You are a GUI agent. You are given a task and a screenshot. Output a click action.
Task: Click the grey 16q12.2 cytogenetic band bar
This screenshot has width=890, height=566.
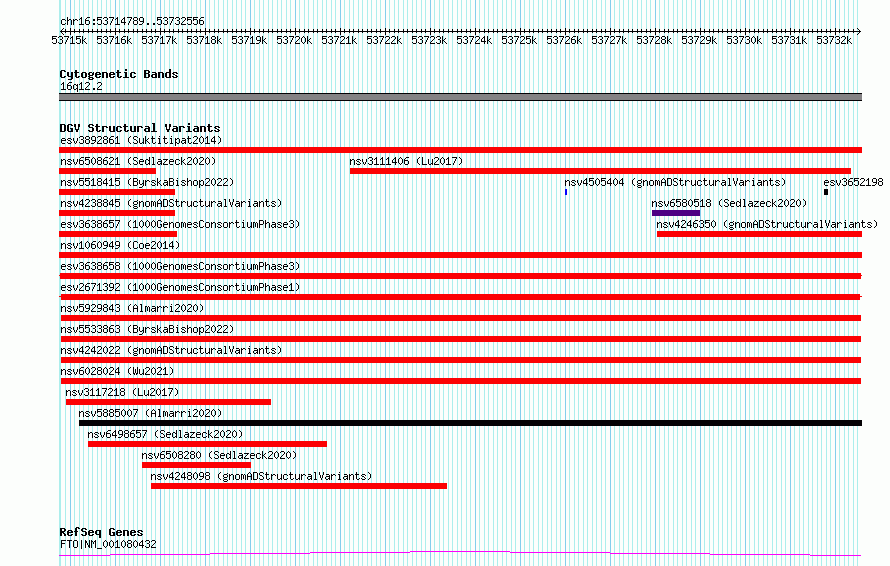(460, 97)
